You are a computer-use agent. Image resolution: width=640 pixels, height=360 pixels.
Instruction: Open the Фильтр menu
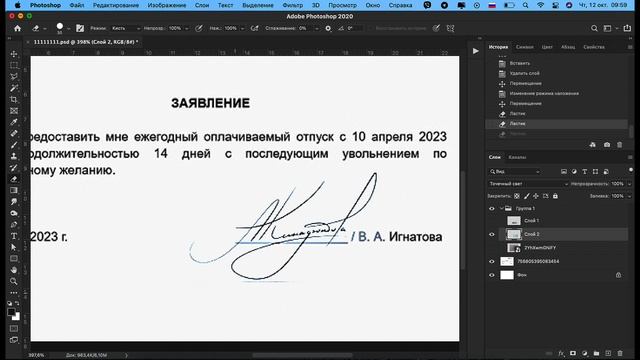[x=293, y=5]
